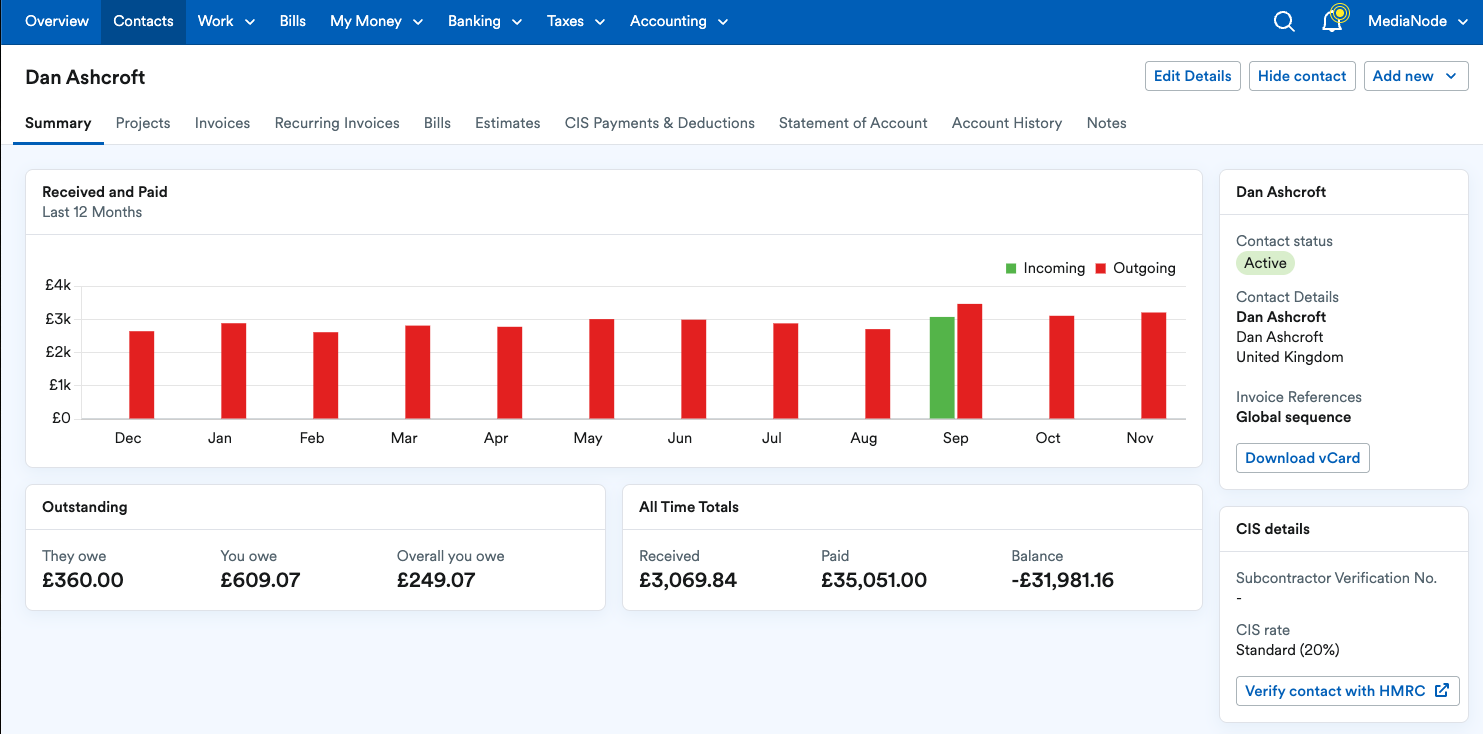The width and height of the screenshot is (1483, 734).
Task: Go to Overview in the top navigation
Action: click(57, 21)
